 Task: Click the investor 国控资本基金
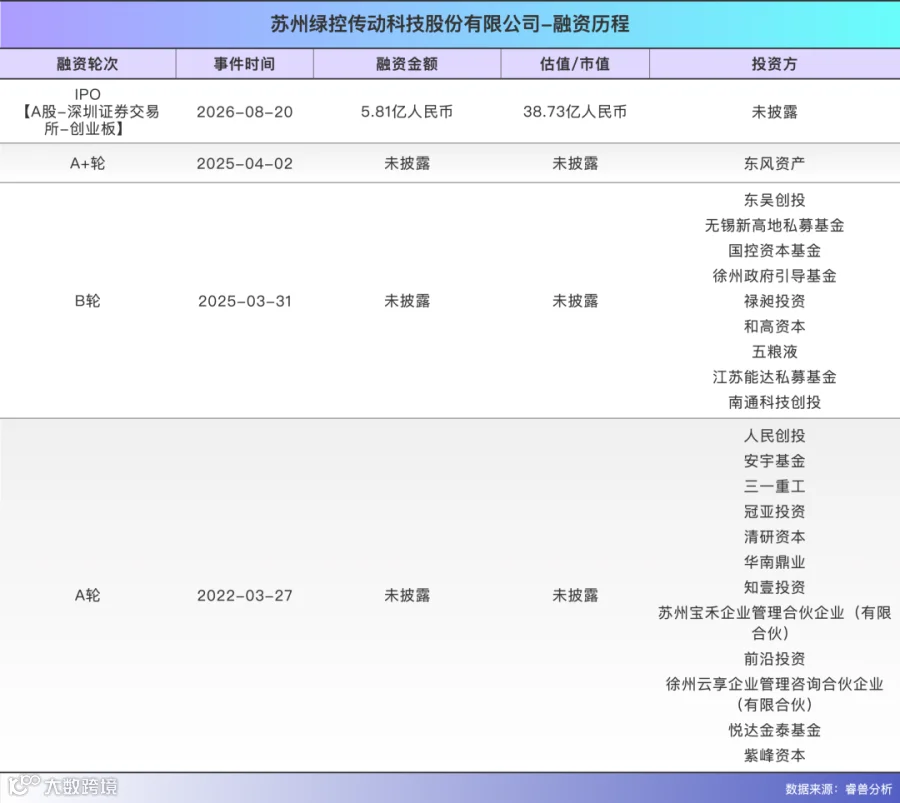click(774, 250)
